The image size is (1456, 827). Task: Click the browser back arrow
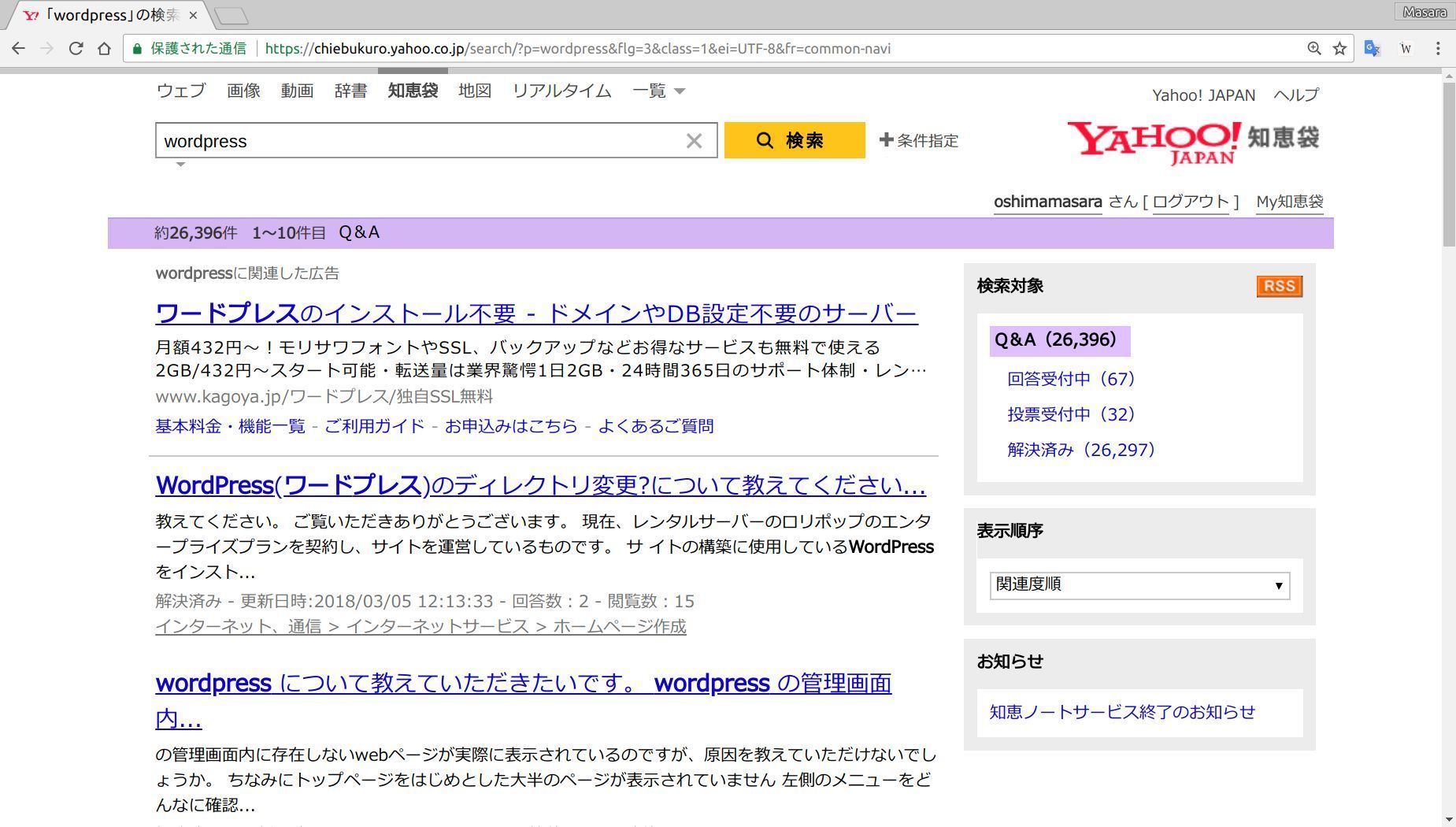18,49
